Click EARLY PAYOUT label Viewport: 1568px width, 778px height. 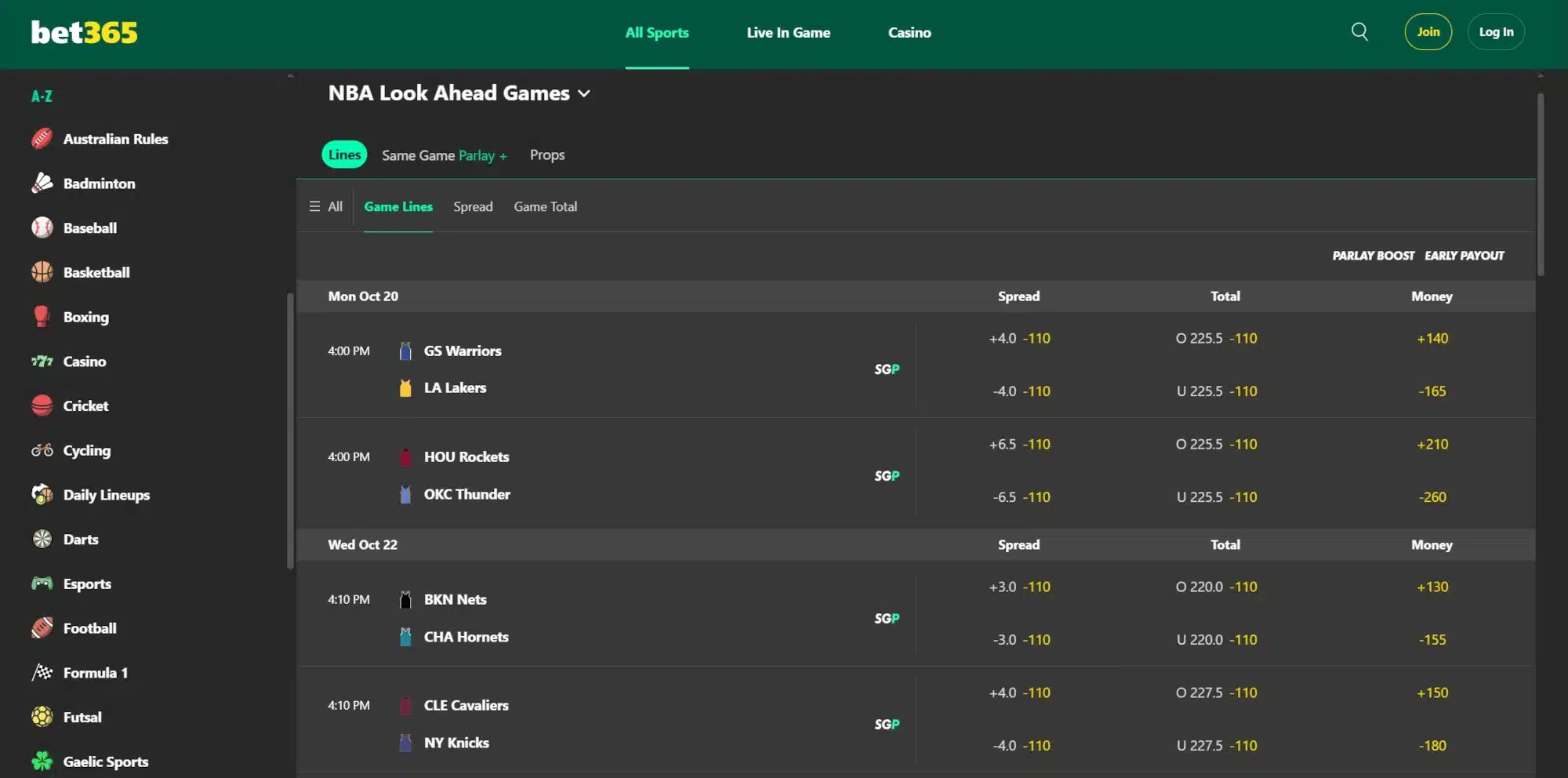[1465, 256]
